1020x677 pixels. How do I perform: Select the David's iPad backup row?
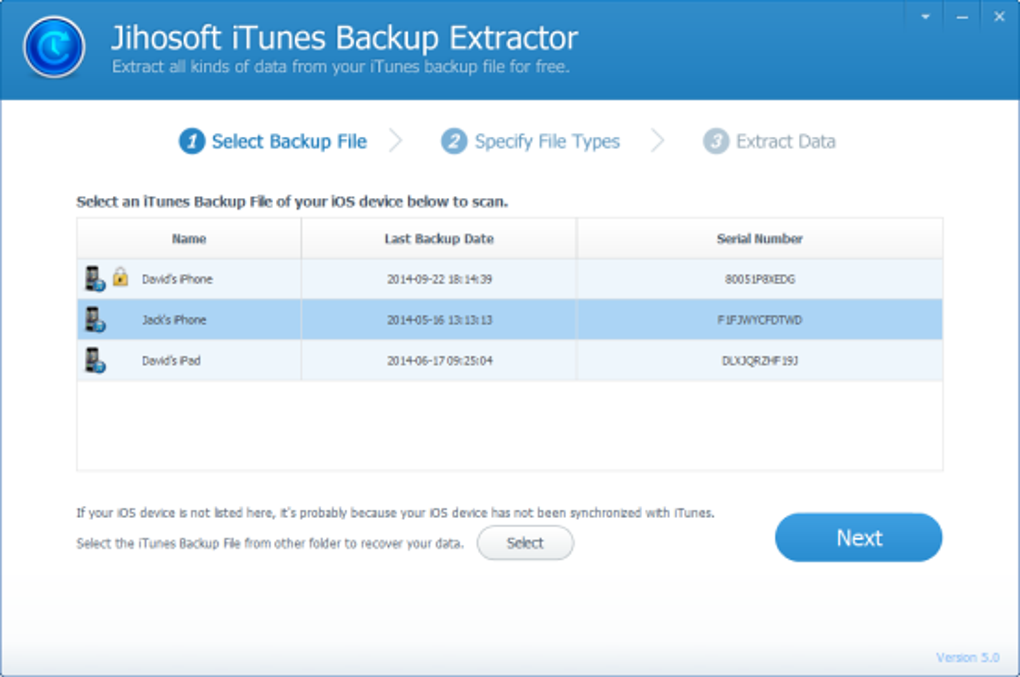coord(439,361)
